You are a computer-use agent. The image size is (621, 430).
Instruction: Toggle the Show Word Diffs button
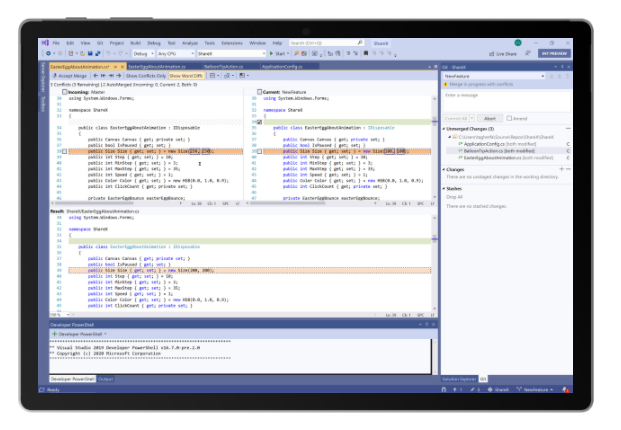186,76
